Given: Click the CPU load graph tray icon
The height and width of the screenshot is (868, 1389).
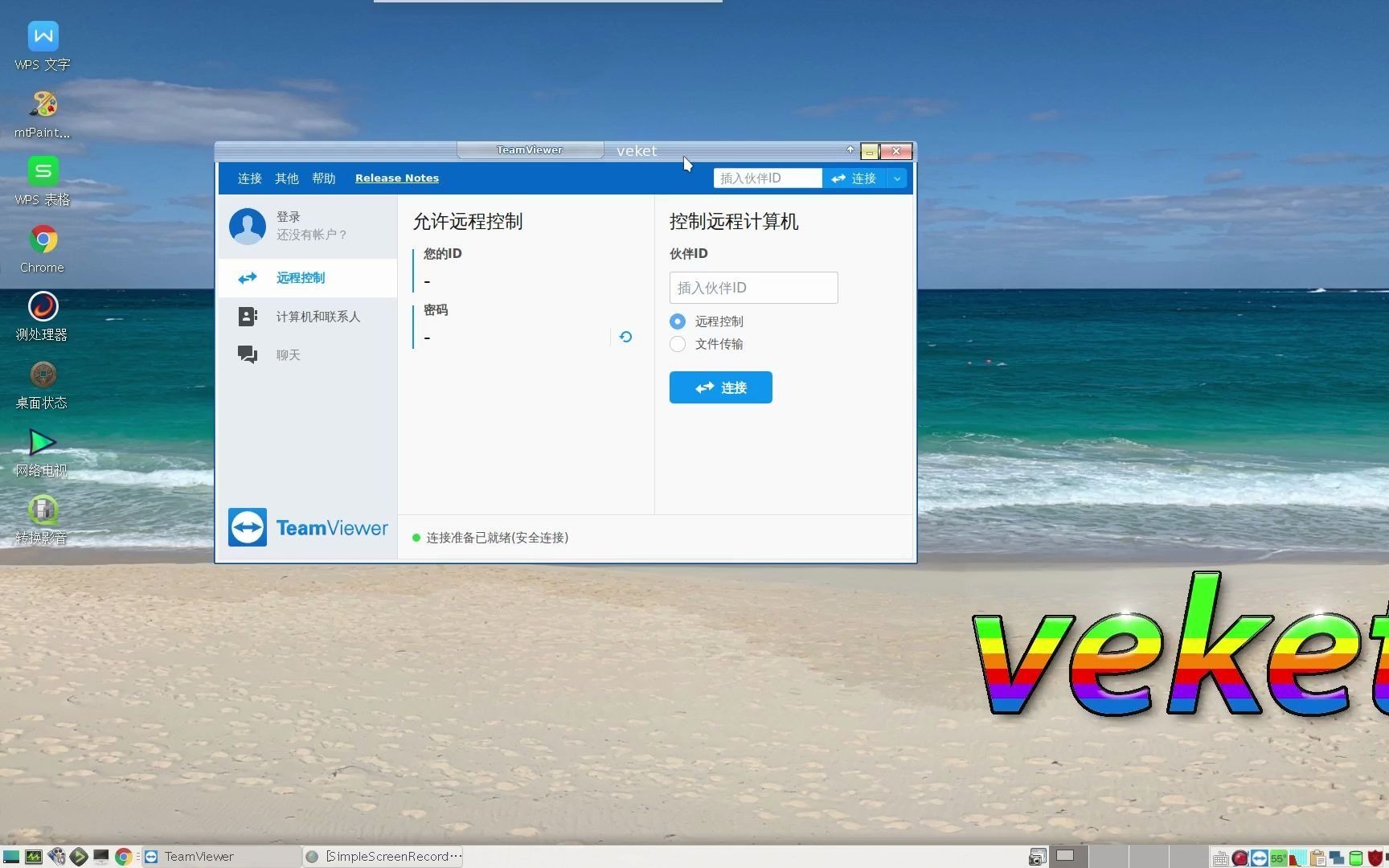Looking at the screenshot, I should coord(1297,858).
